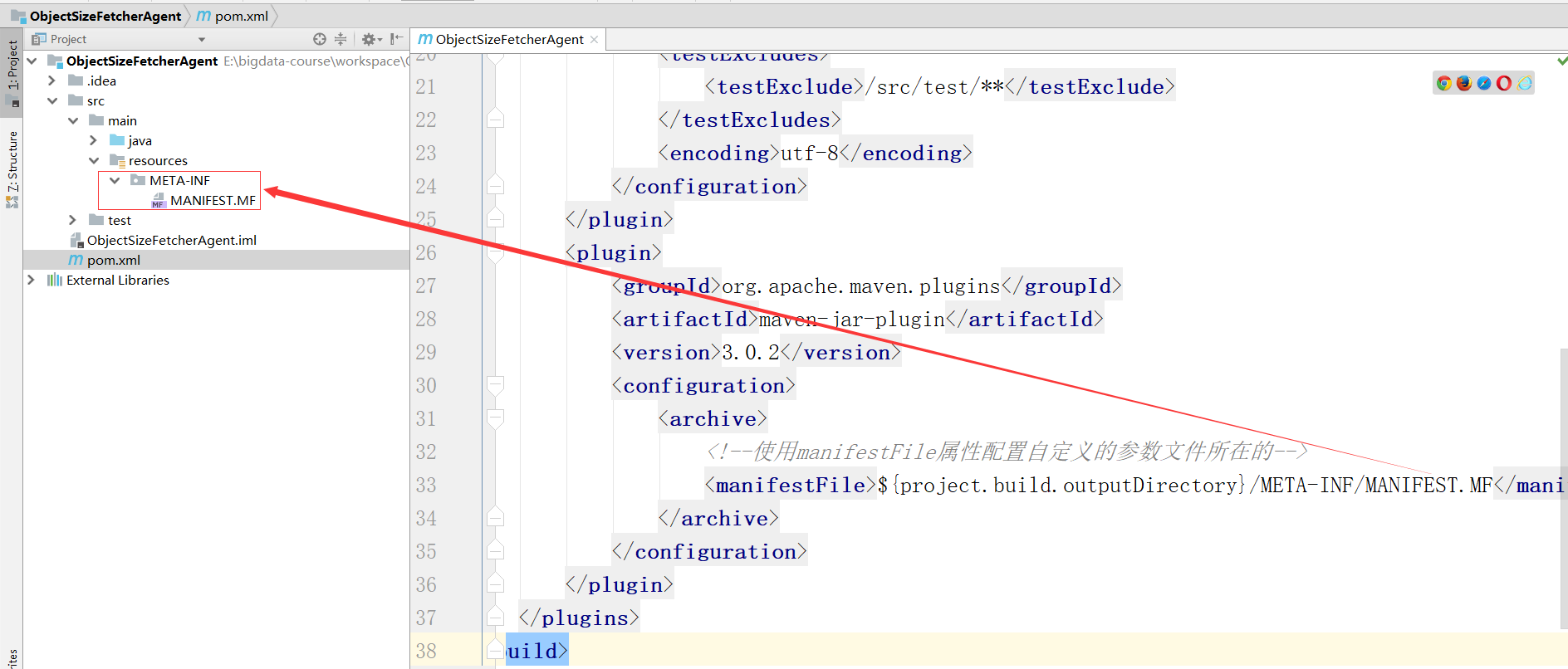1568x669 pixels.
Task: Click the collapse all icon in Project panel
Action: [341, 39]
